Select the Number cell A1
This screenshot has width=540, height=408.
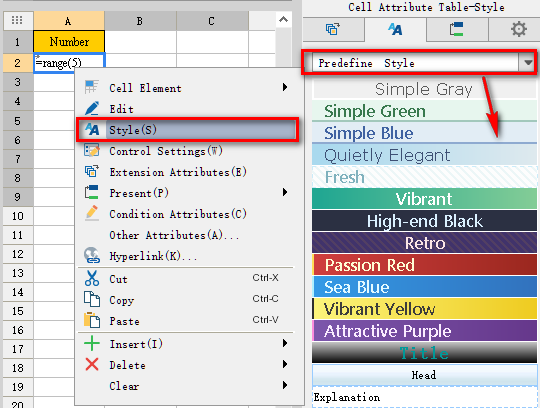pos(69,42)
